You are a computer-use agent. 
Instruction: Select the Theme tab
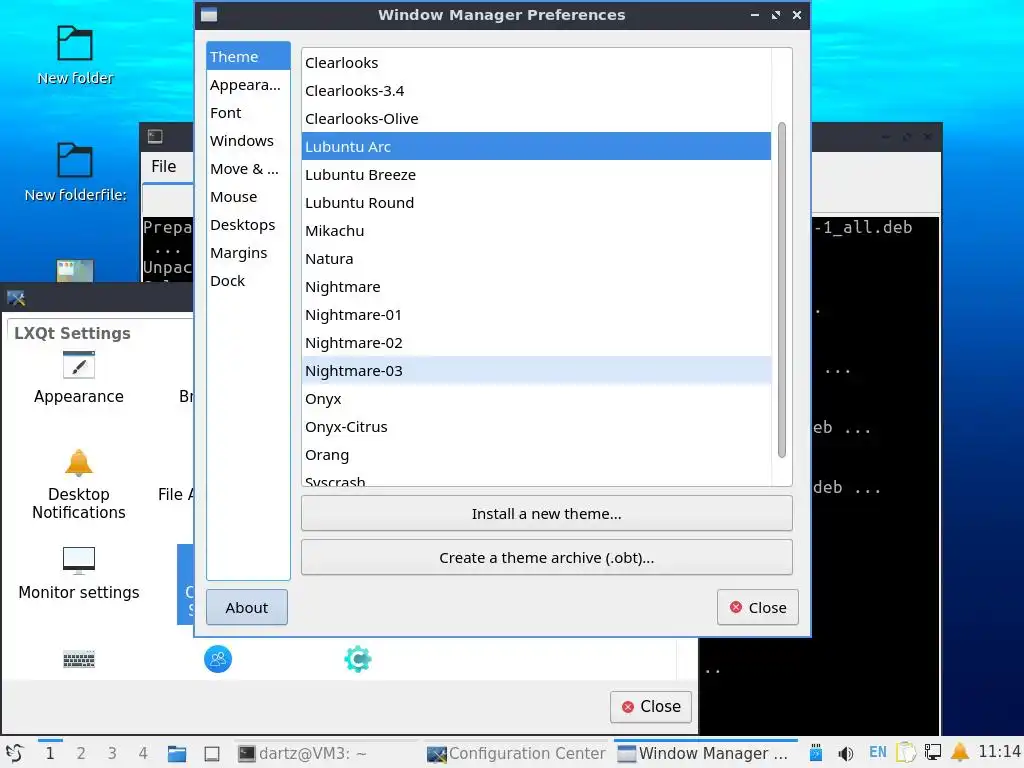click(248, 57)
